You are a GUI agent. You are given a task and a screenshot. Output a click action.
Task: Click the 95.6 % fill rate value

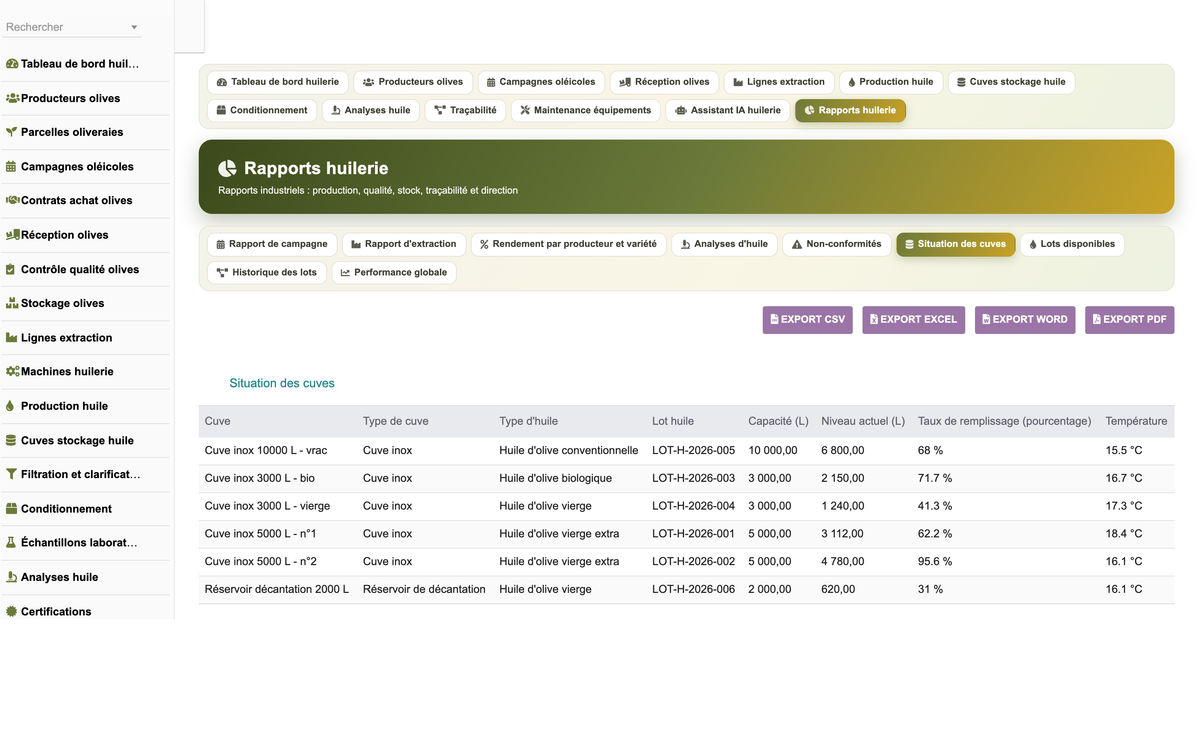[x=935, y=562]
